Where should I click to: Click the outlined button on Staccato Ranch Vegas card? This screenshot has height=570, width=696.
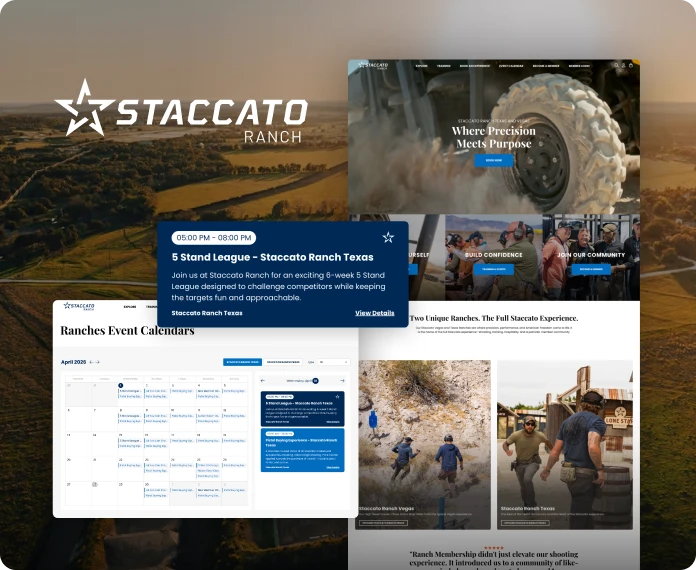coord(384,523)
